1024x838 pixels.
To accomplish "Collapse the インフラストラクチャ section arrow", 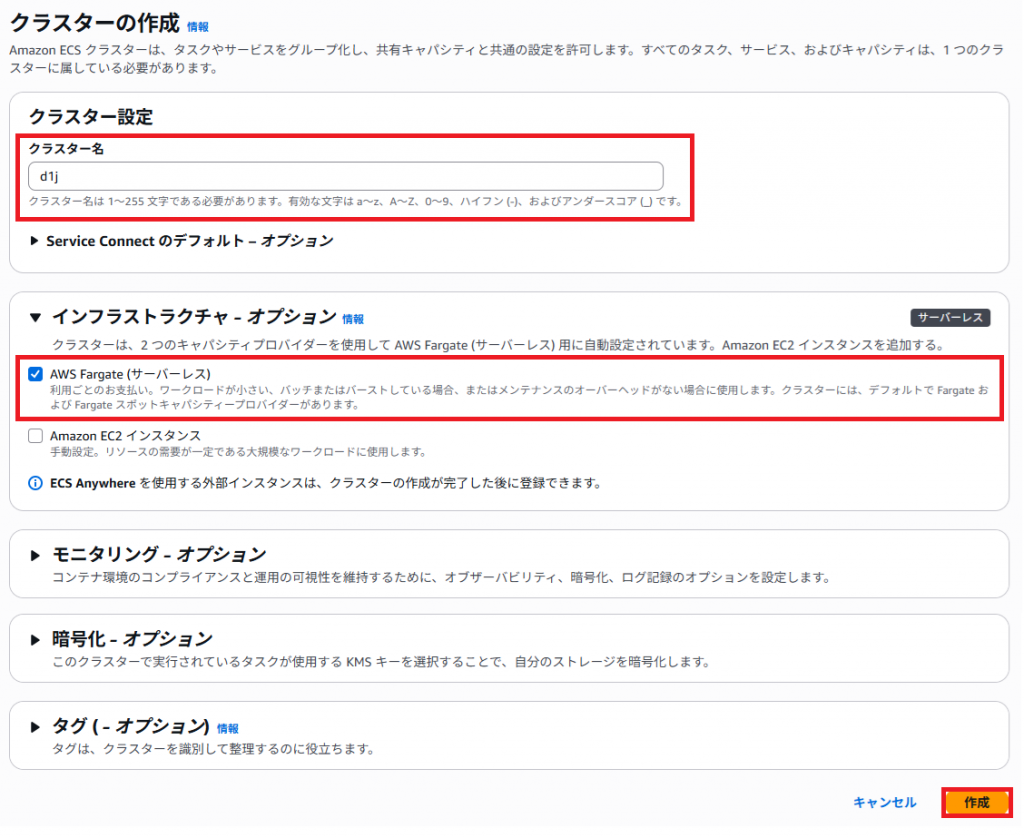I will pos(36,318).
